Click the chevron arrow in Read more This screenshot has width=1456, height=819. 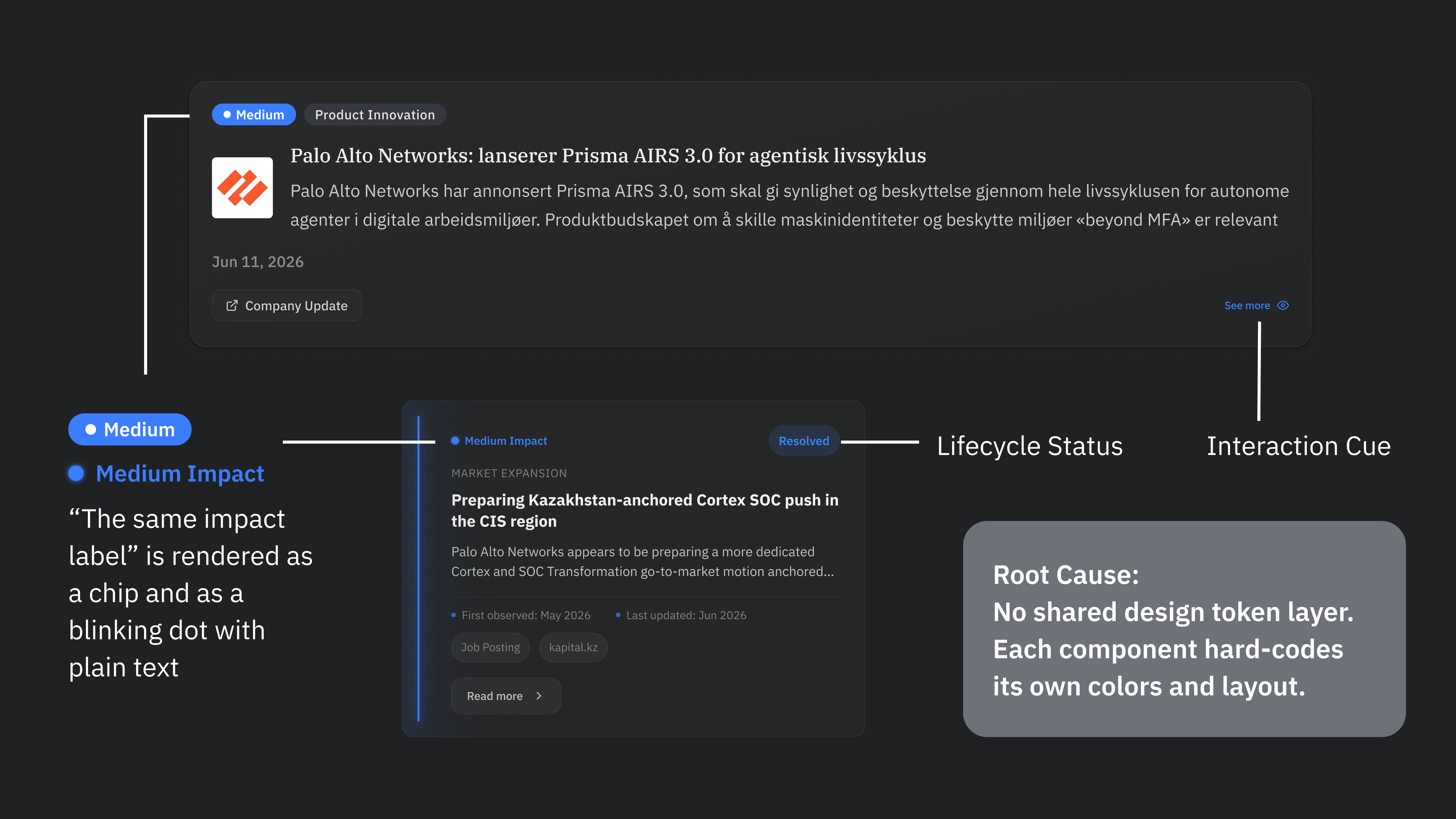539,696
